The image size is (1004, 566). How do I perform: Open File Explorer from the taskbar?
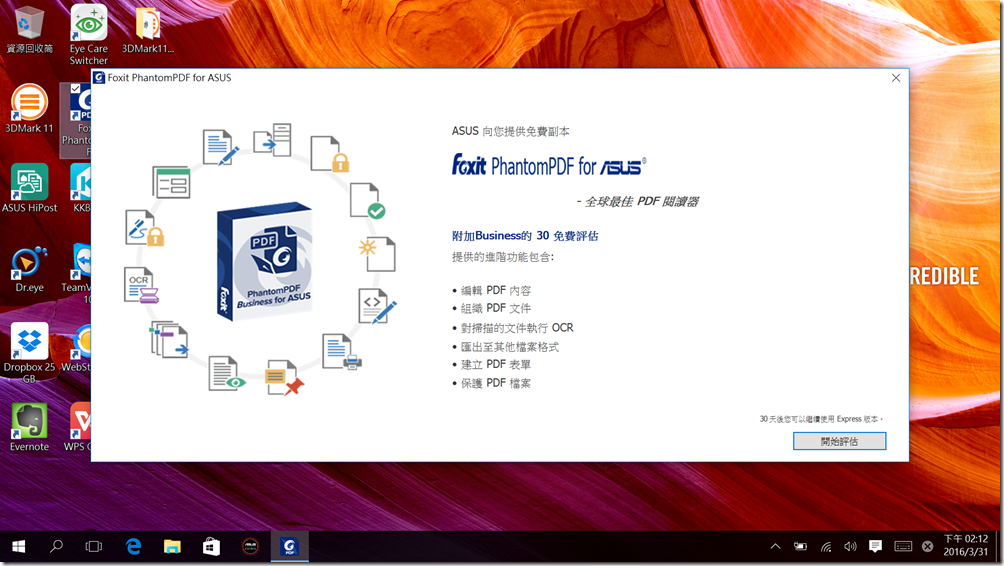(x=172, y=546)
